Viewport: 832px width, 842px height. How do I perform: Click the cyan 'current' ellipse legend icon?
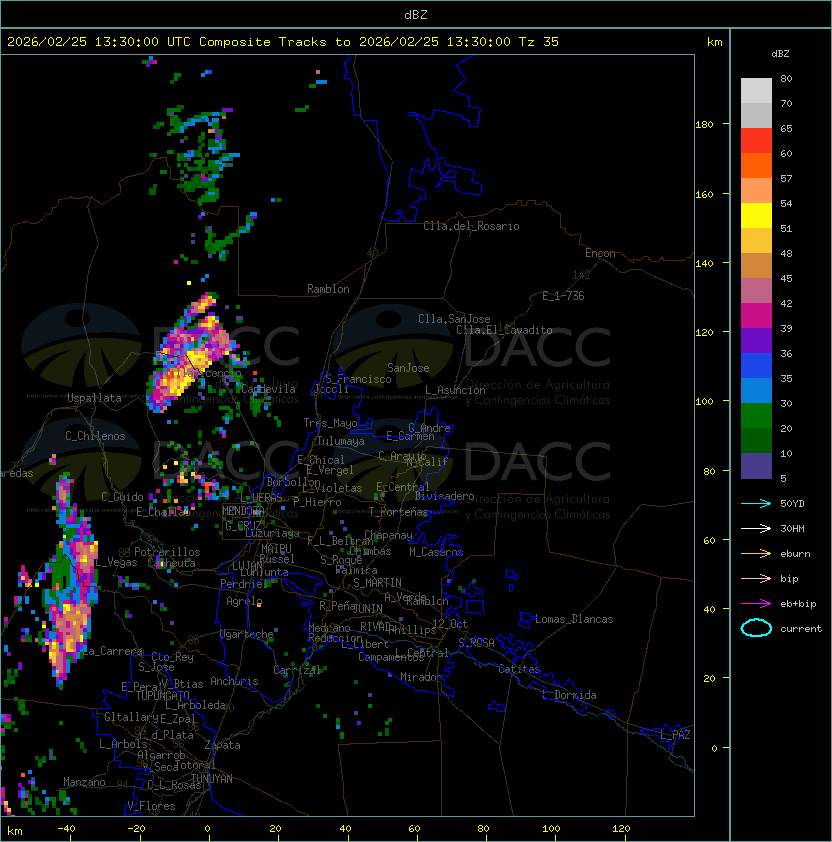point(756,628)
